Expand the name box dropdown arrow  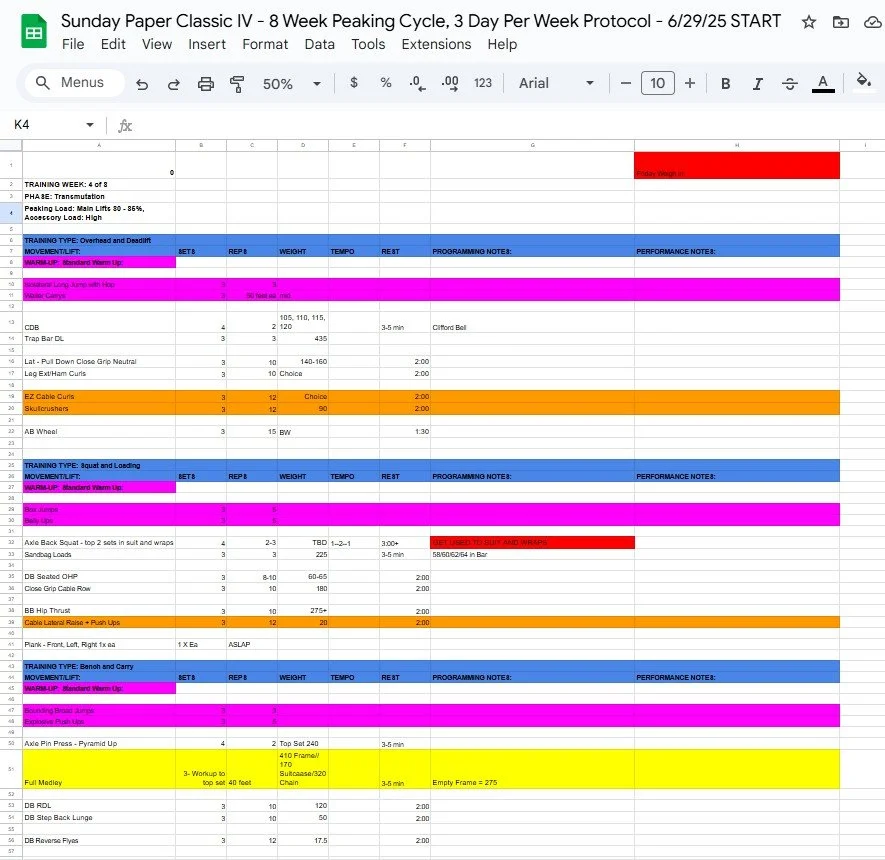pyautogui.click(x=90, y=125)
